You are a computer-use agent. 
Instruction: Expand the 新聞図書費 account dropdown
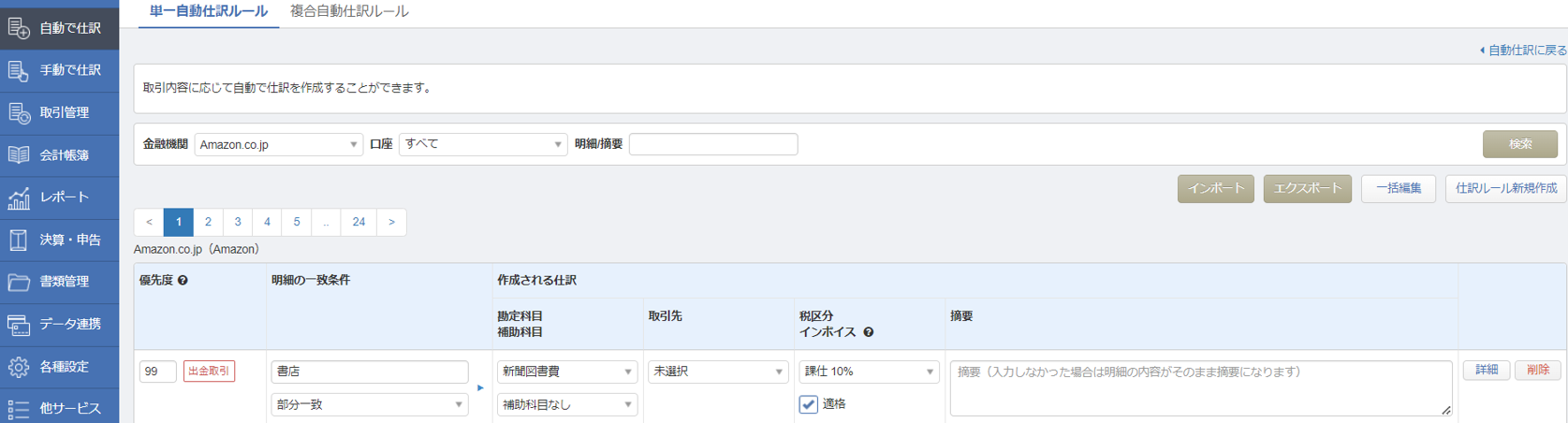point(566,372)
